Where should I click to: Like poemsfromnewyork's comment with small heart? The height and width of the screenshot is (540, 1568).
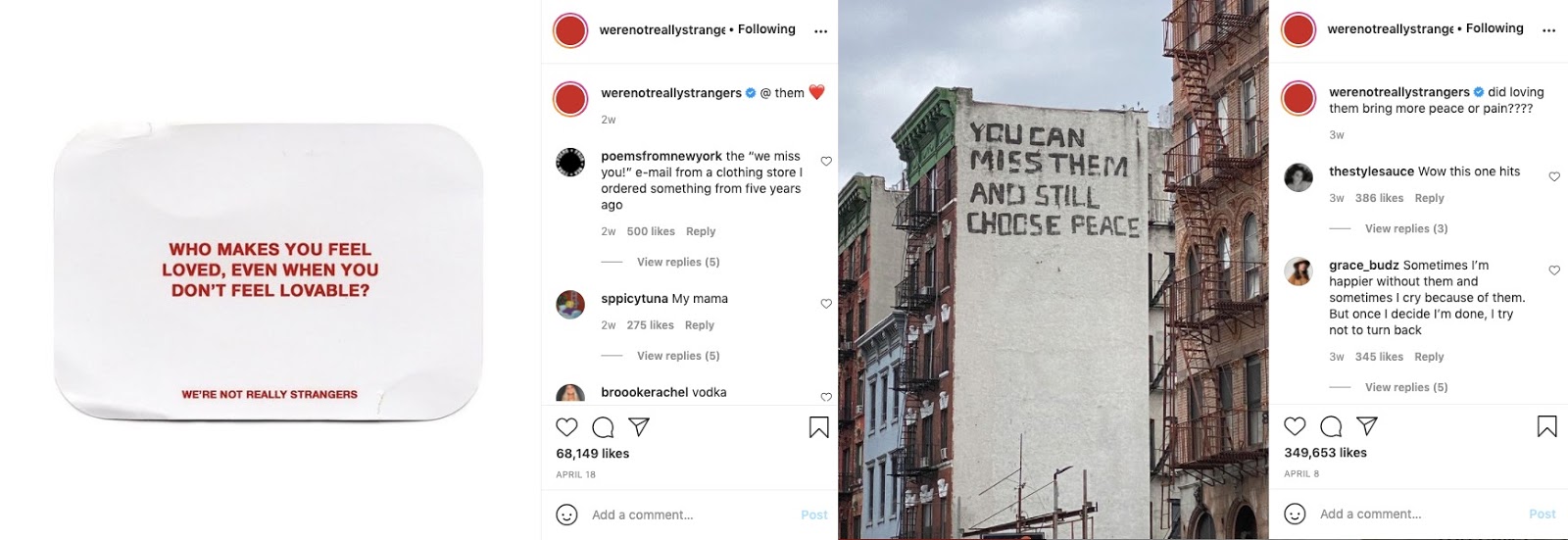tap(826, 162)
